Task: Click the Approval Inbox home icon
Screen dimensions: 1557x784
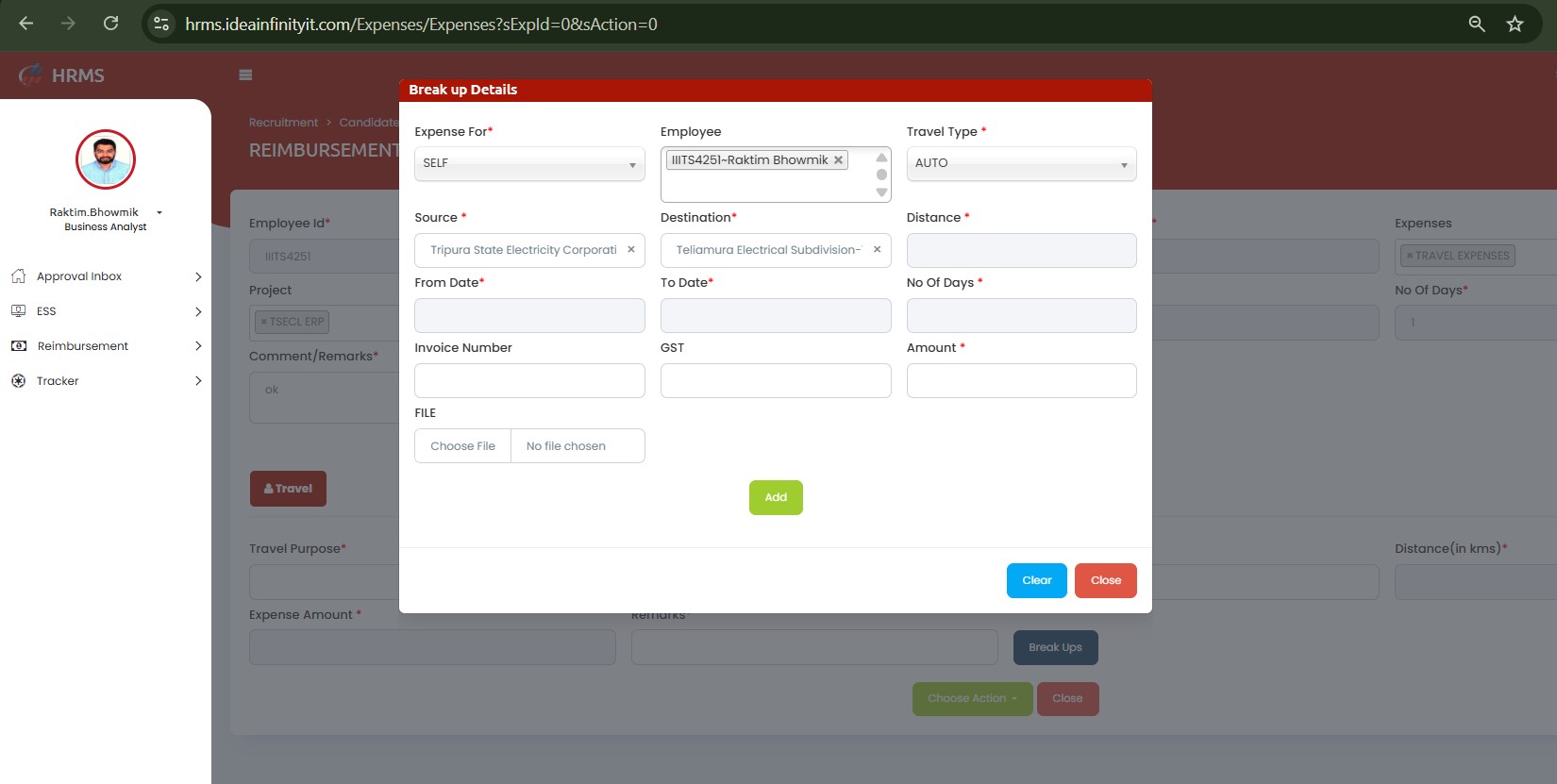Action: point(18,276)
